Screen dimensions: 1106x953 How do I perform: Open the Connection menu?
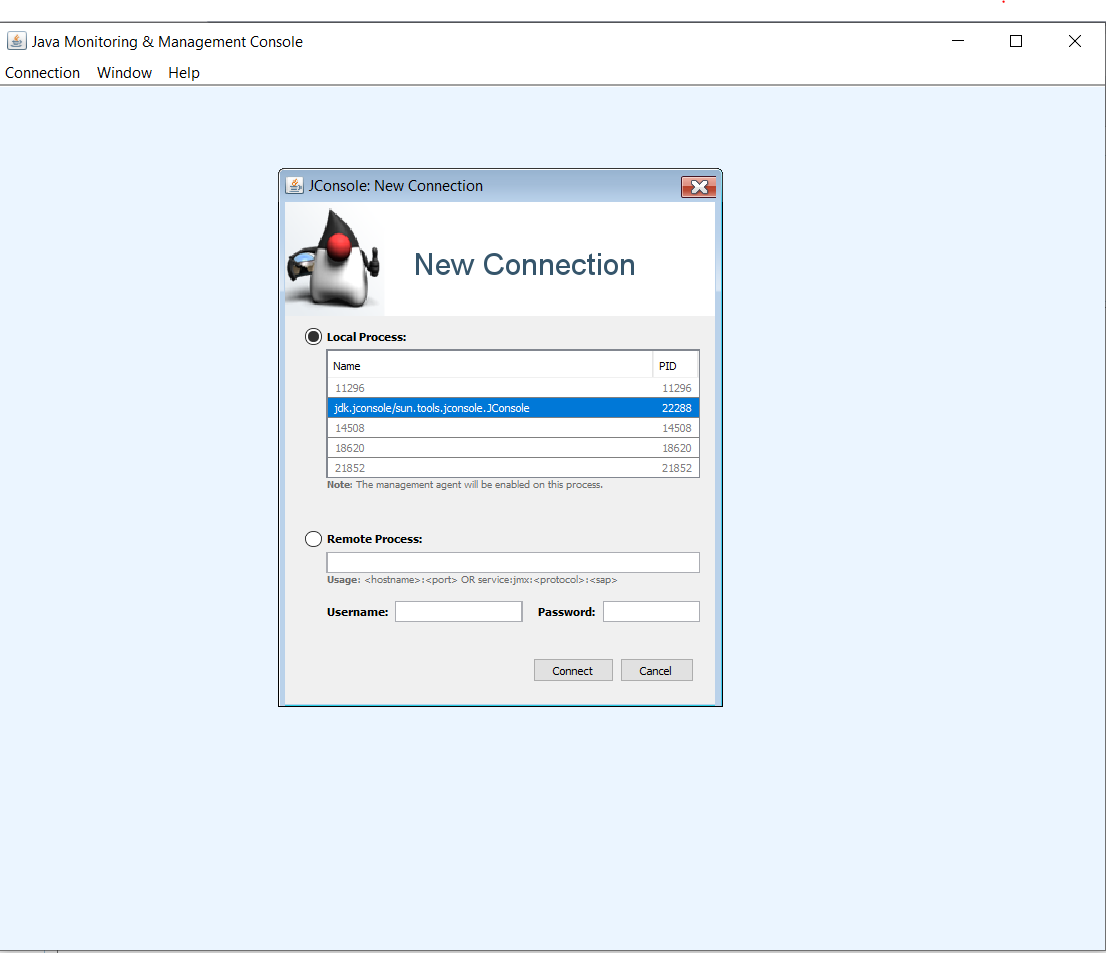[42, 73]
